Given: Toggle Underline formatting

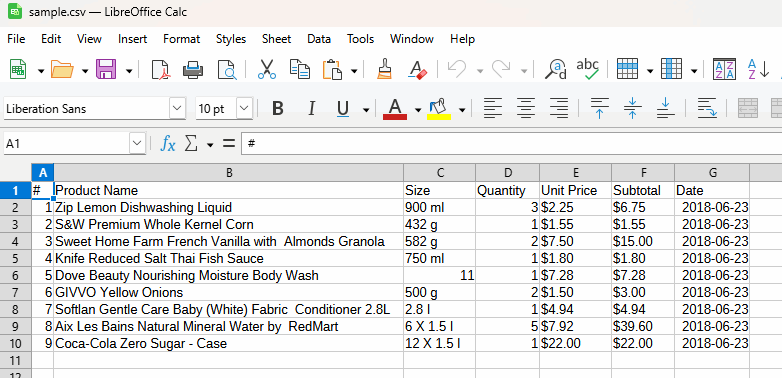Looking at the screenshot, I should tap(343, 108).
